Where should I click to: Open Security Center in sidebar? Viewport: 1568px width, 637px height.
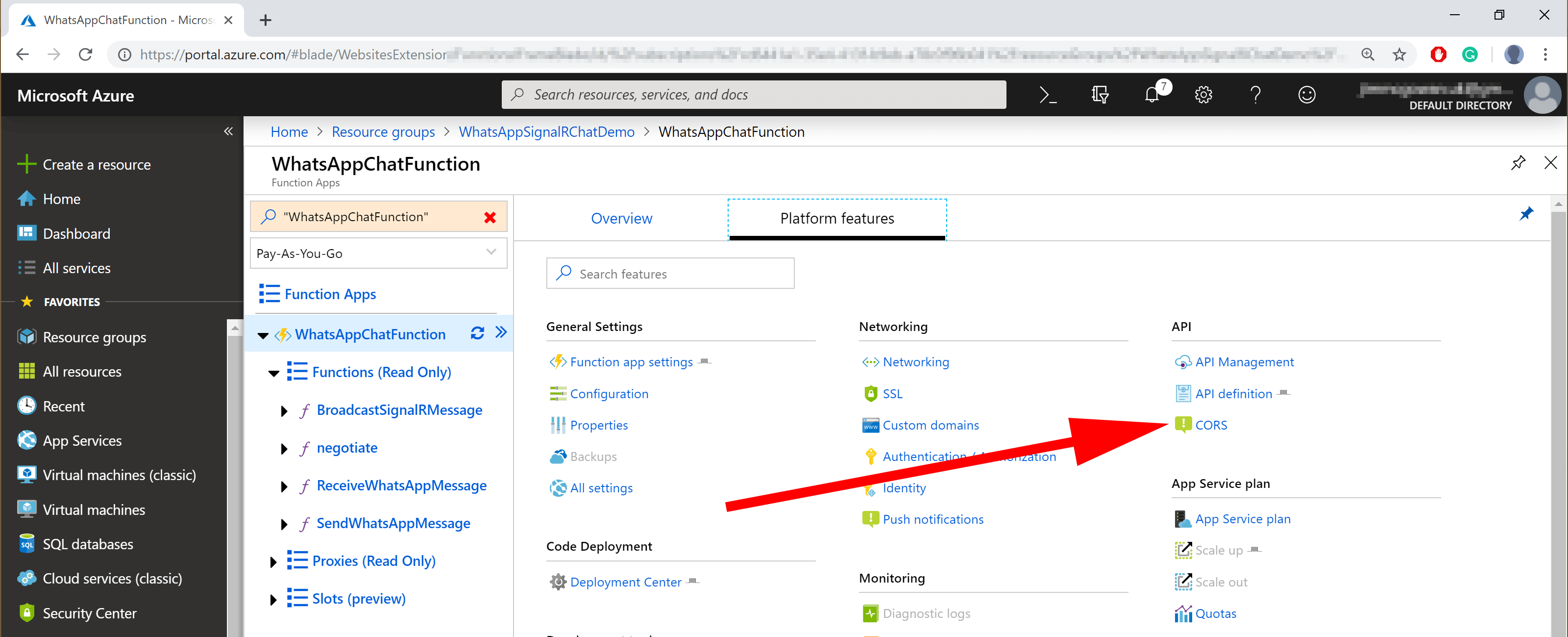pyautogui.click(x=77, y=613)
